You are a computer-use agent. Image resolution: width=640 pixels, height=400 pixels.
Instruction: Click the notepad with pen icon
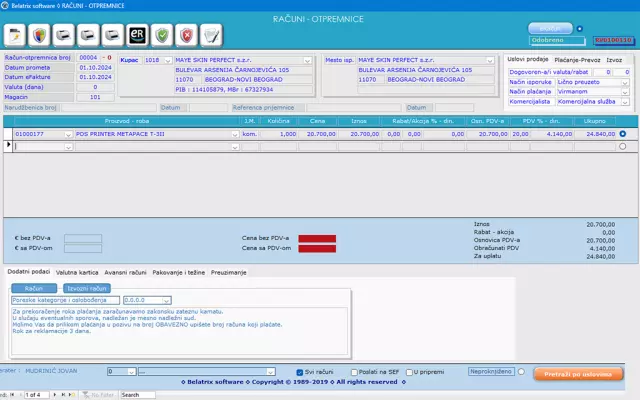[210, 36]
